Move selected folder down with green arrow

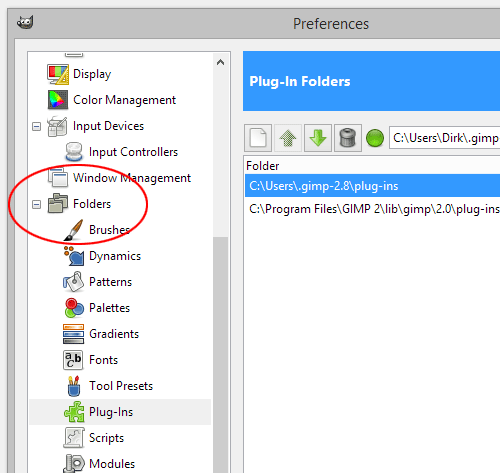(318, 138)
